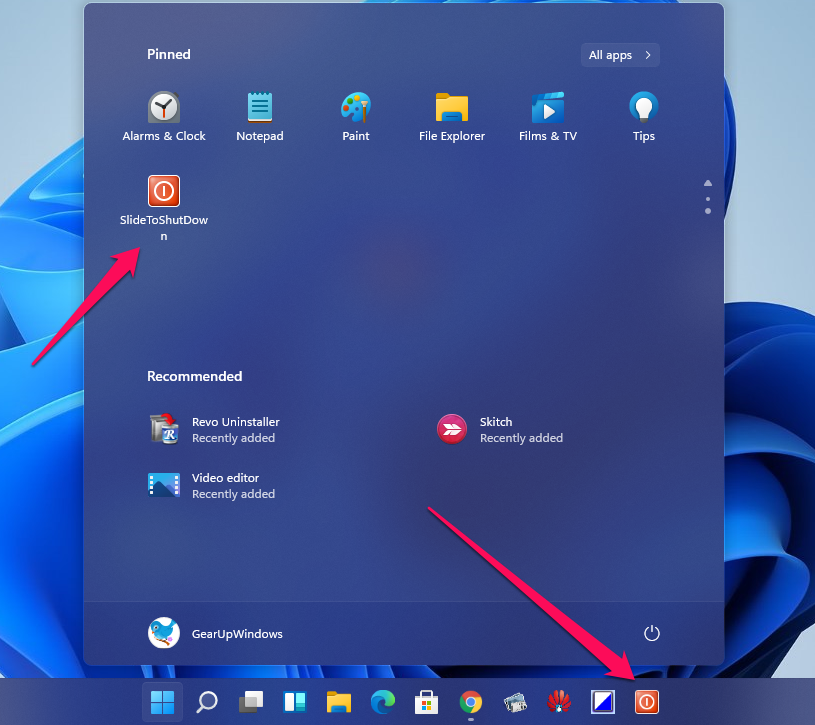
Task: Open File Explorer from the Pinned apps
Action: tap(452, 116)
